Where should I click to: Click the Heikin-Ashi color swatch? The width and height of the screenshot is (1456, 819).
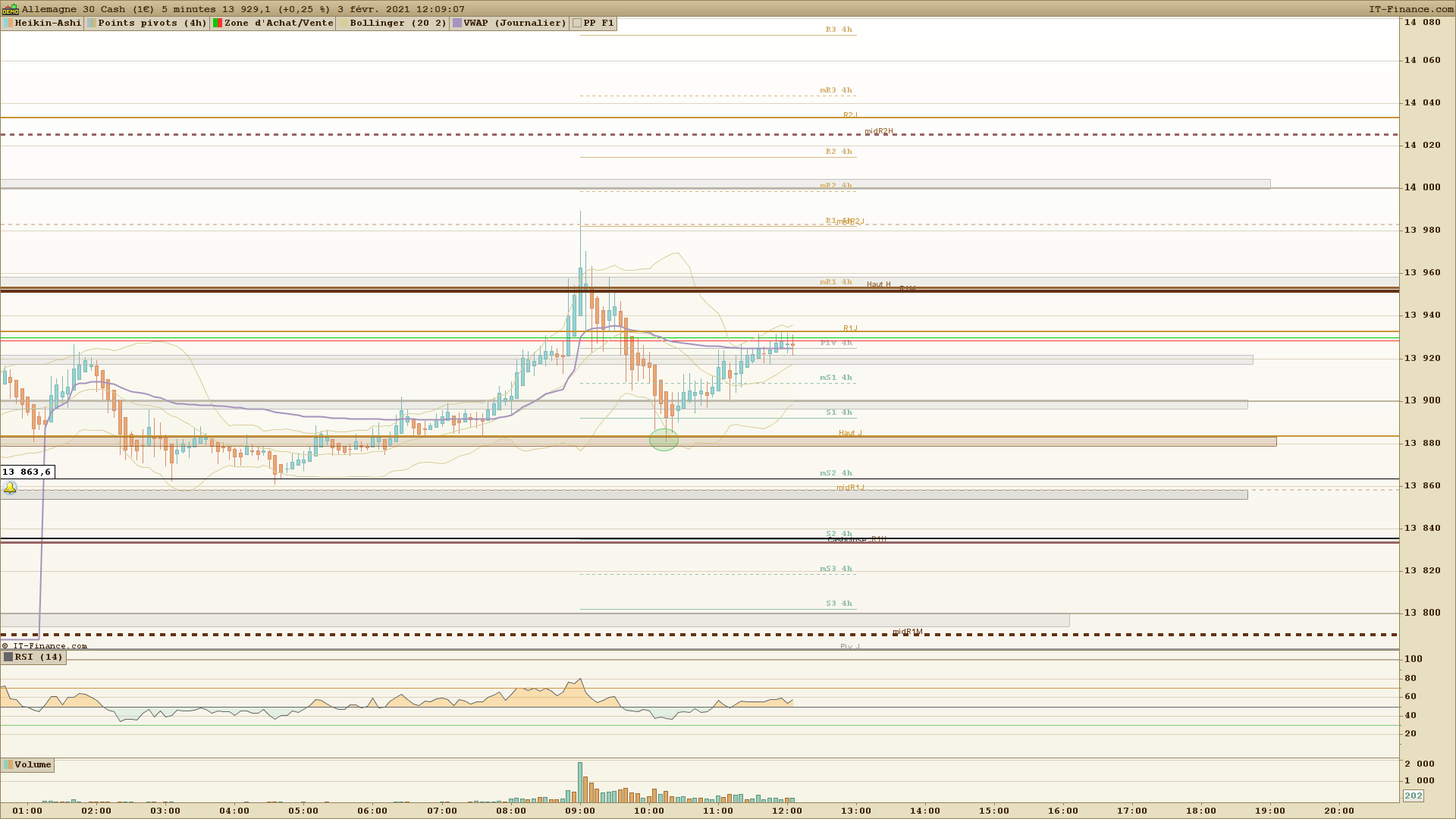tap(8, 24)
